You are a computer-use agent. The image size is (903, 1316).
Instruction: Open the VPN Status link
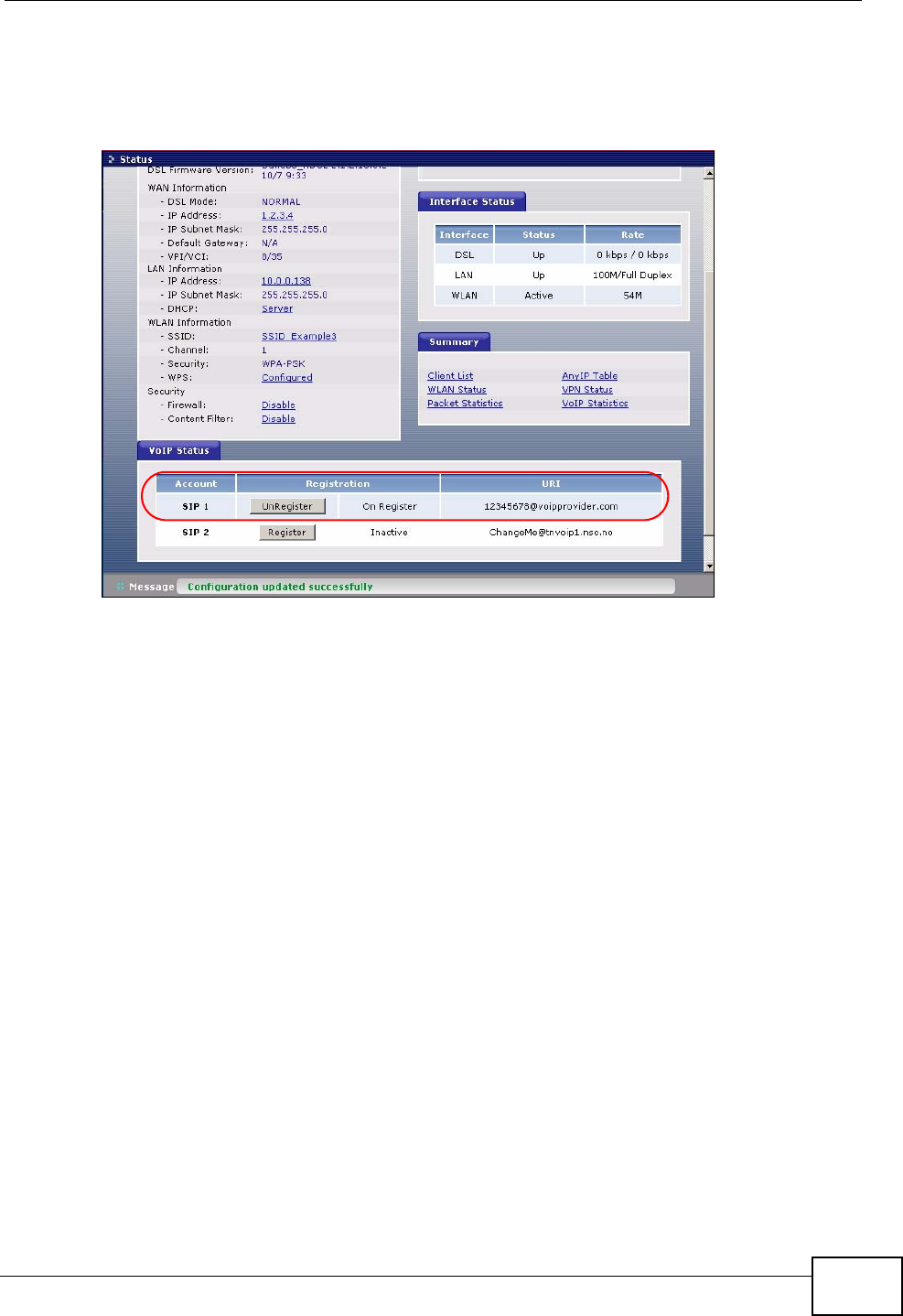(586, 390)
